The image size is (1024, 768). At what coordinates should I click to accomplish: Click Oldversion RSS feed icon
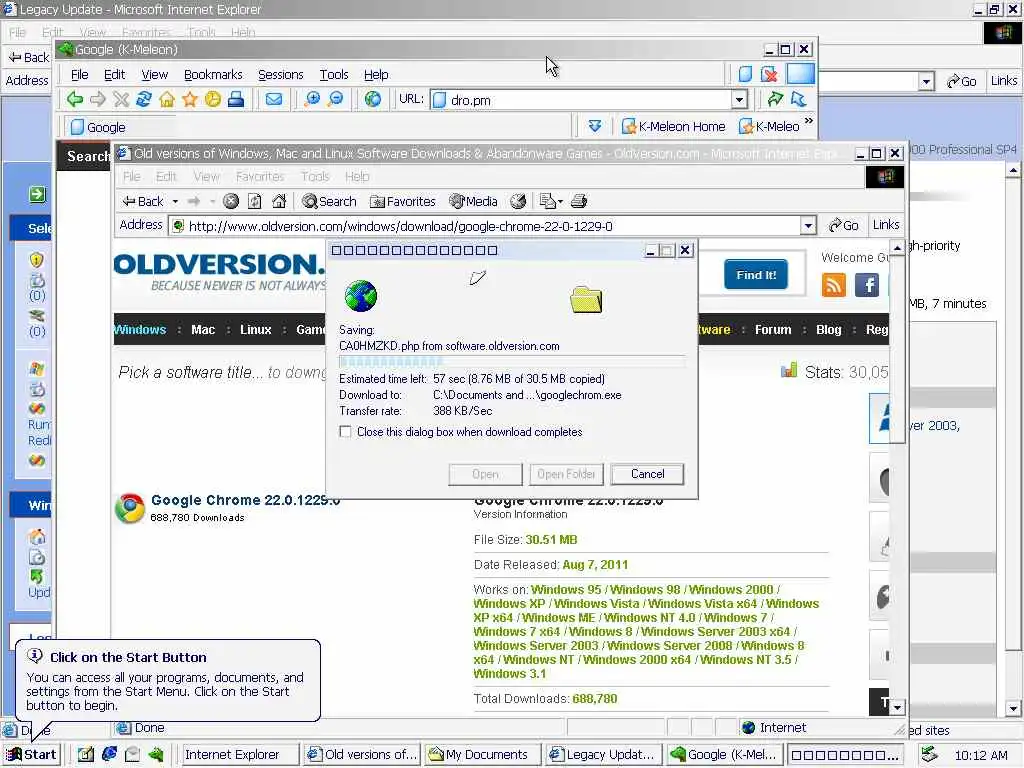click(834, 285)
